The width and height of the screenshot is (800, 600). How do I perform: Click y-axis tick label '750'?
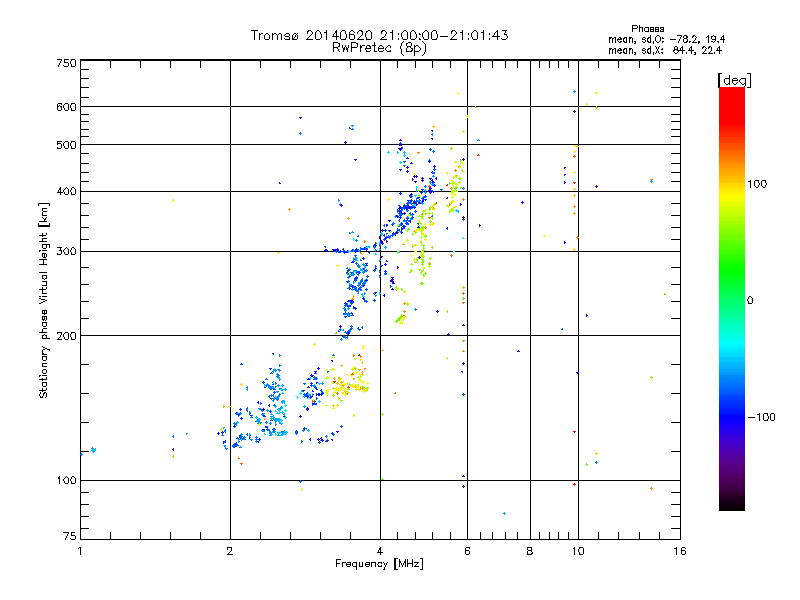66,63
